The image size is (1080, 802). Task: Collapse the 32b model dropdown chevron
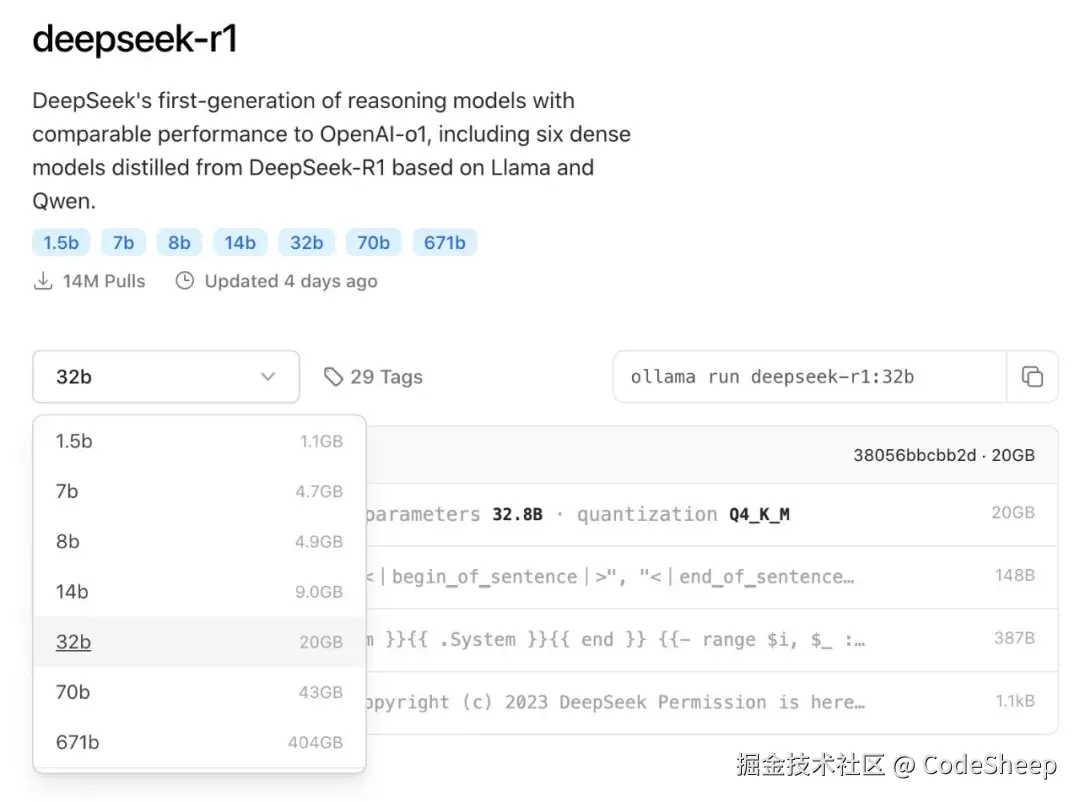pyautogui.click(x=267, y=377)
